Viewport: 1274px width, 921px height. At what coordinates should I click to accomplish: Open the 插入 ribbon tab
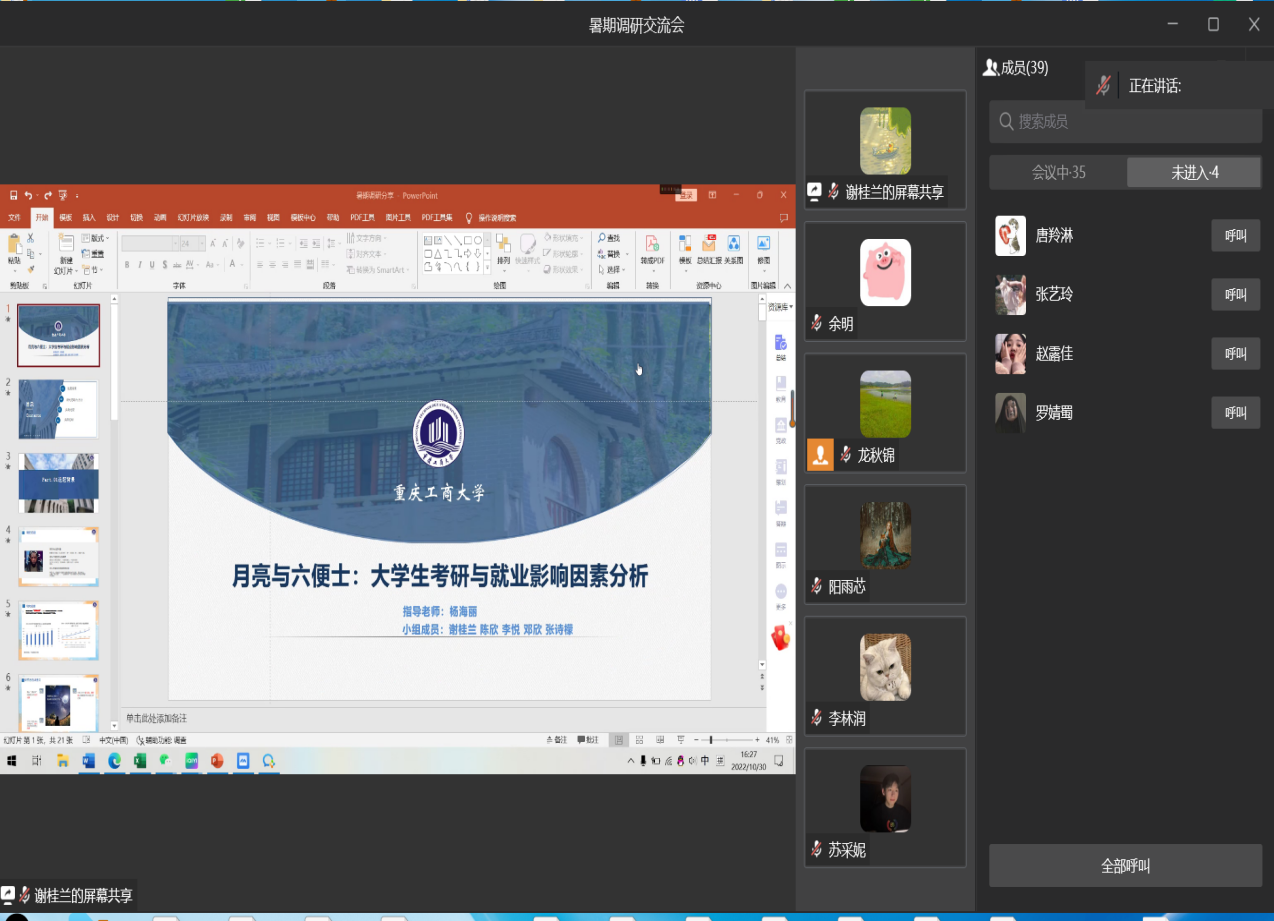[89, 217]
